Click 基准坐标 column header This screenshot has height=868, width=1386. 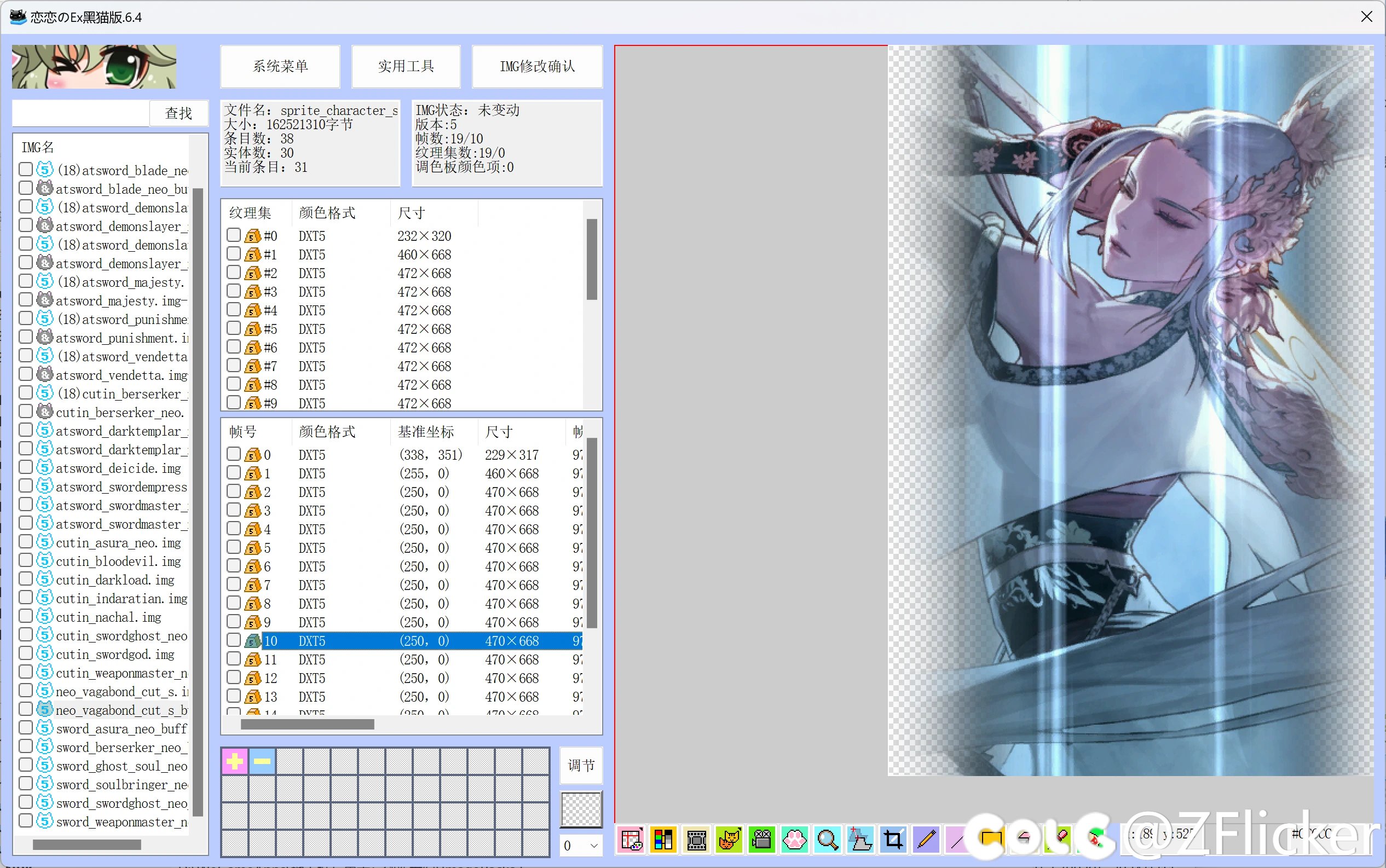point(426,432)
